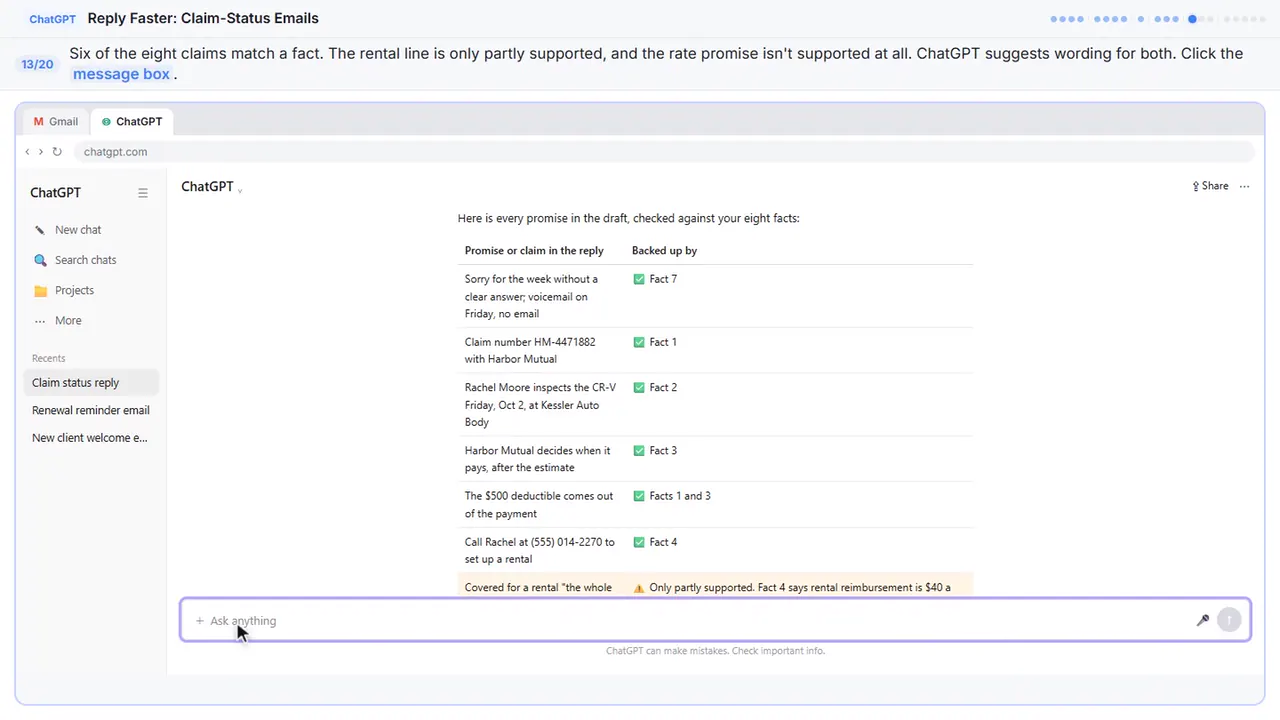Click the ChatGPT badge in tutorial header
Viewport: 1280px width, 720px height.
point(54,19)
